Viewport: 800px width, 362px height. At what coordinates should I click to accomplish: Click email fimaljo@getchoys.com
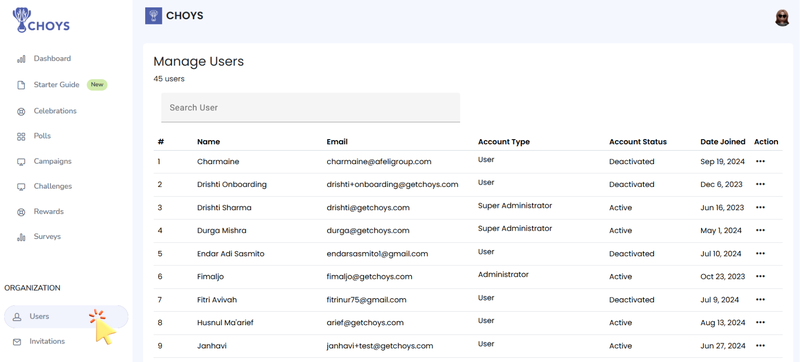369,277
